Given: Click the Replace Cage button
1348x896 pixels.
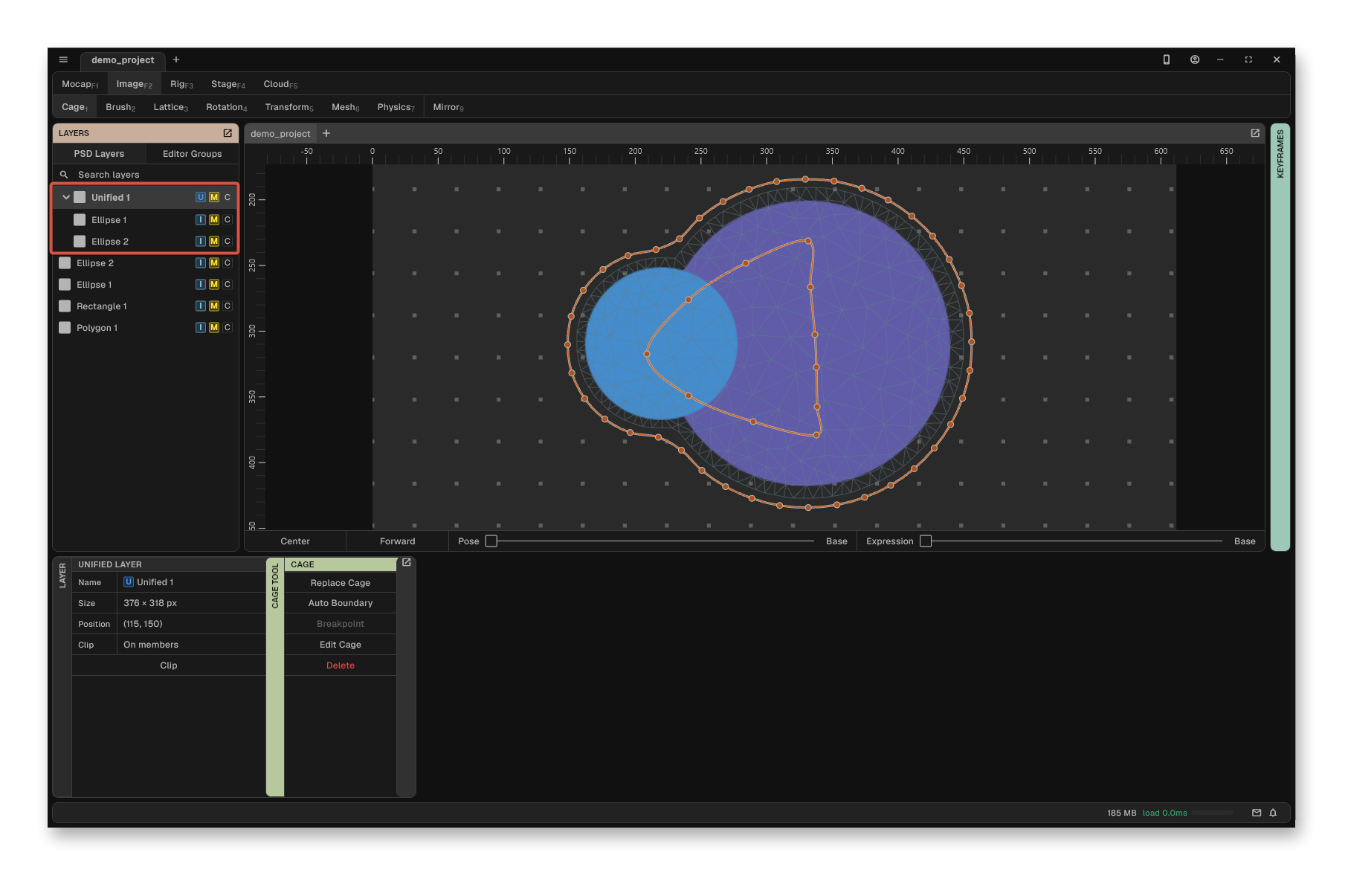Looking at the screenshot, I should click(x=341, y=582).
